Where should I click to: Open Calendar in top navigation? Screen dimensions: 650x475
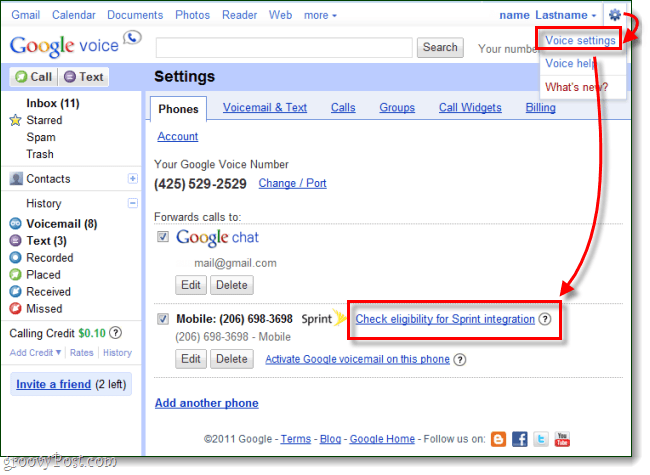[73, 15]
